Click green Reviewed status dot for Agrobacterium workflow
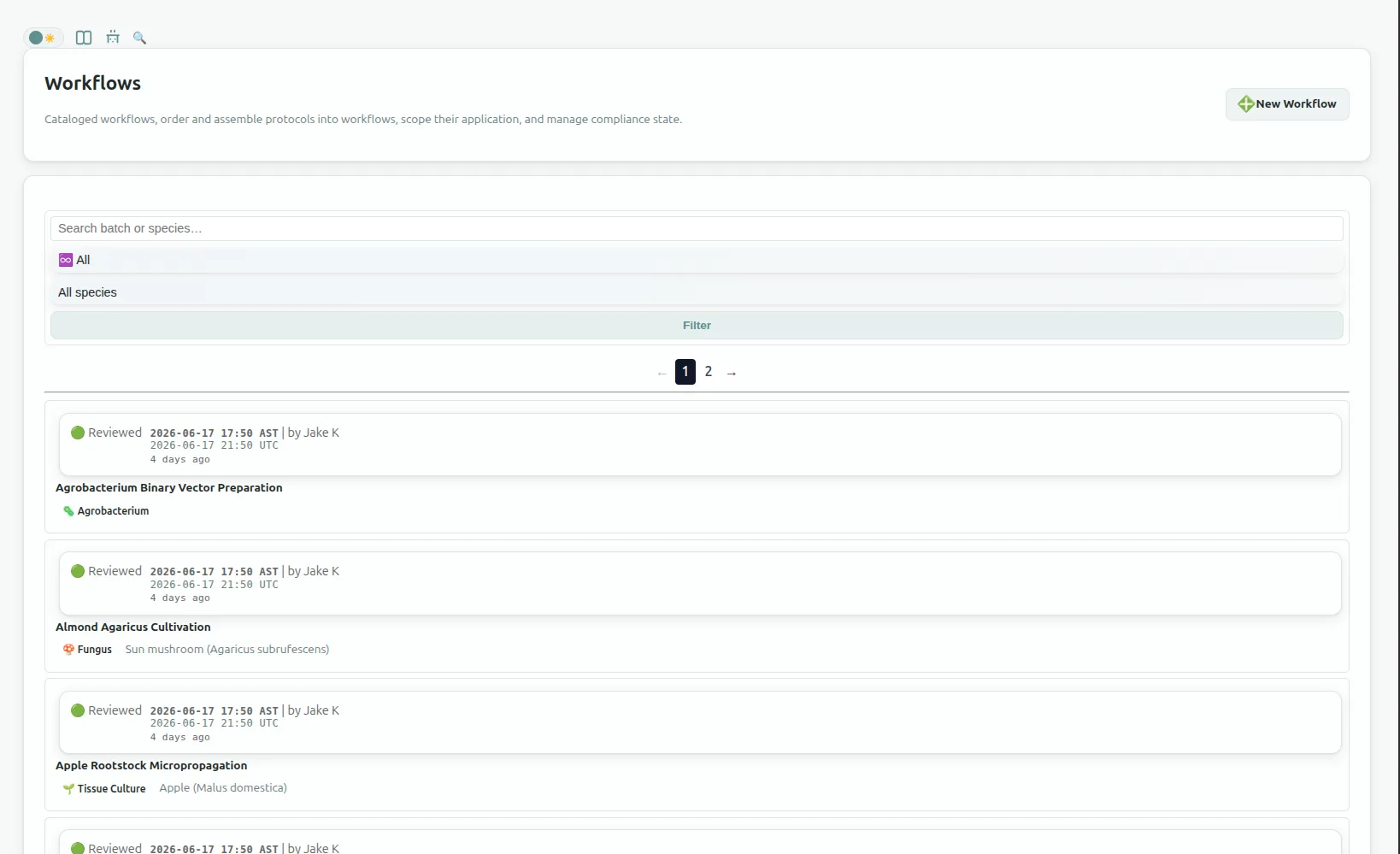1400x854 pixels. 78,433
